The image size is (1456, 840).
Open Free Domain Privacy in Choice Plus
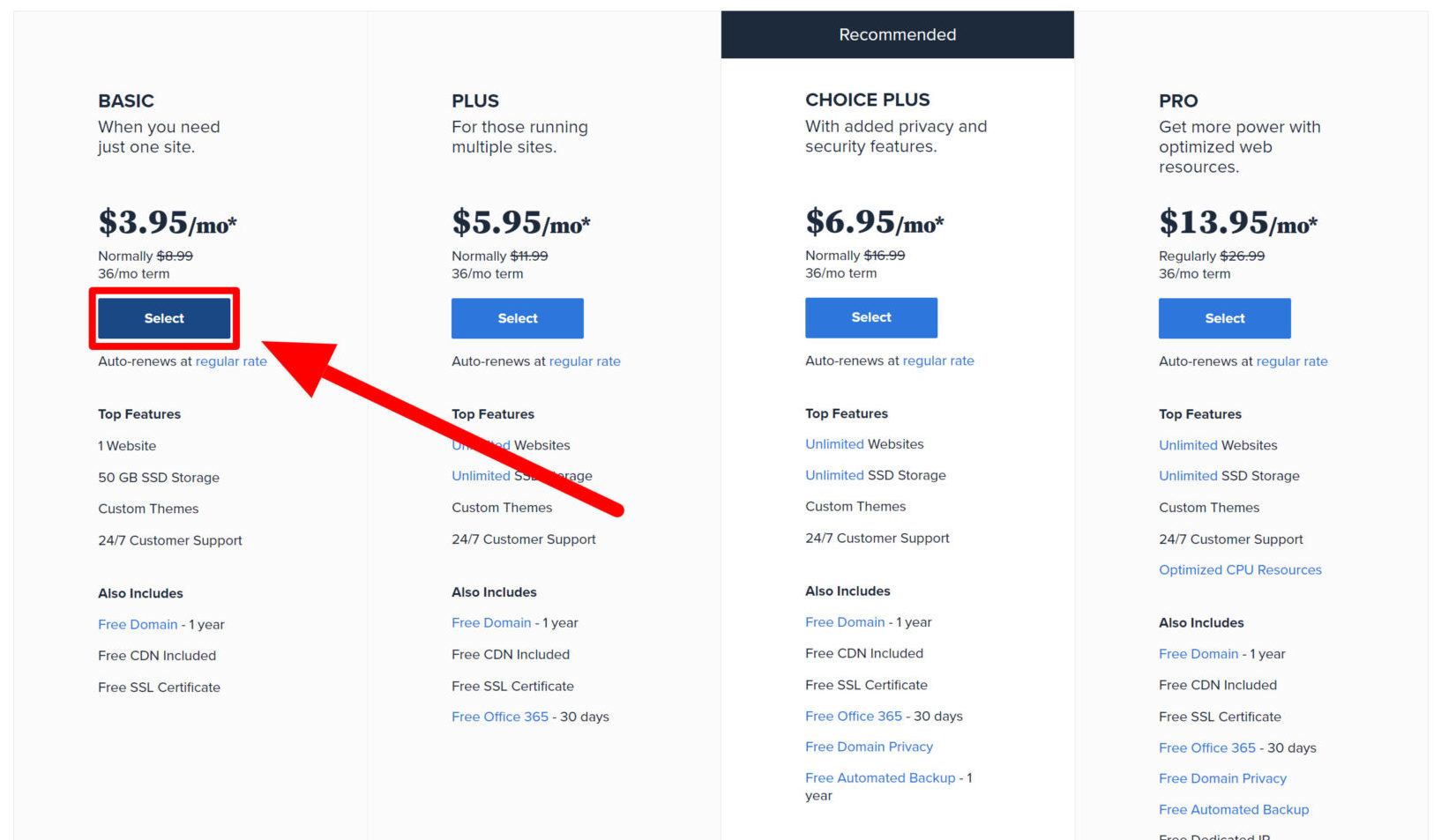coord(869,747)
